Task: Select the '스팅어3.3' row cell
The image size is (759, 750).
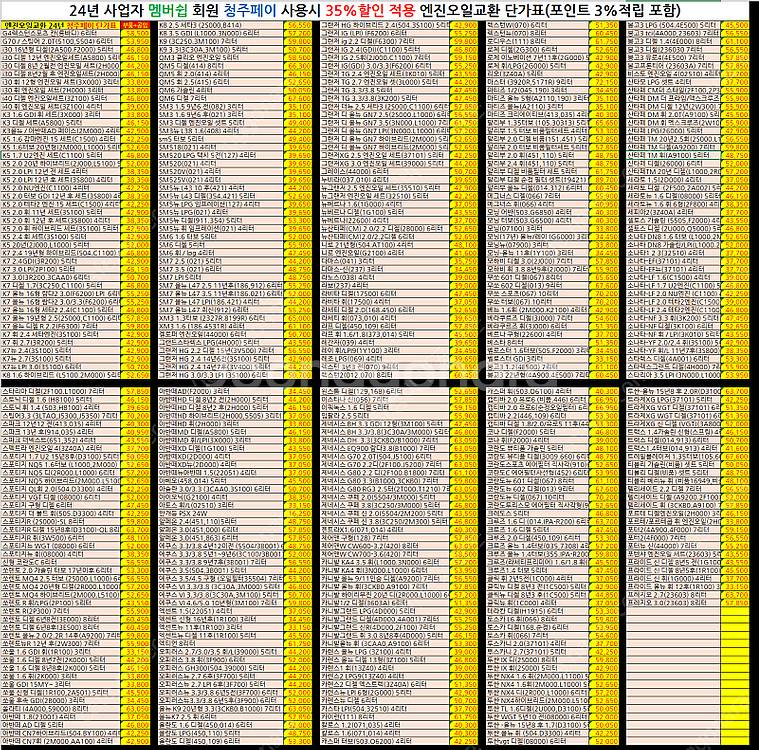Action: (x=60, y=416)
